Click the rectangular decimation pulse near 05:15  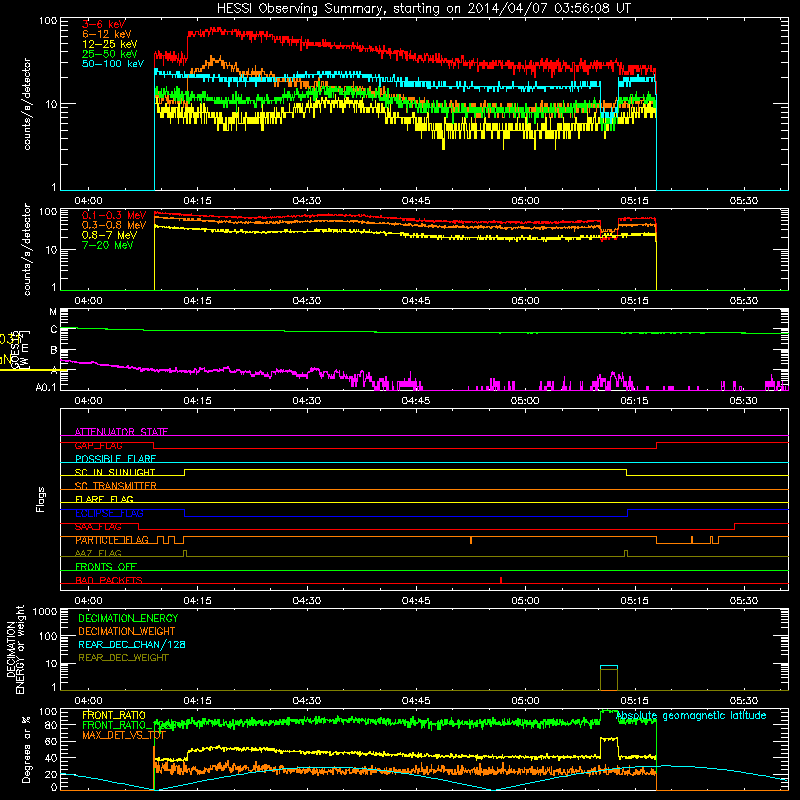coord(609,678)
